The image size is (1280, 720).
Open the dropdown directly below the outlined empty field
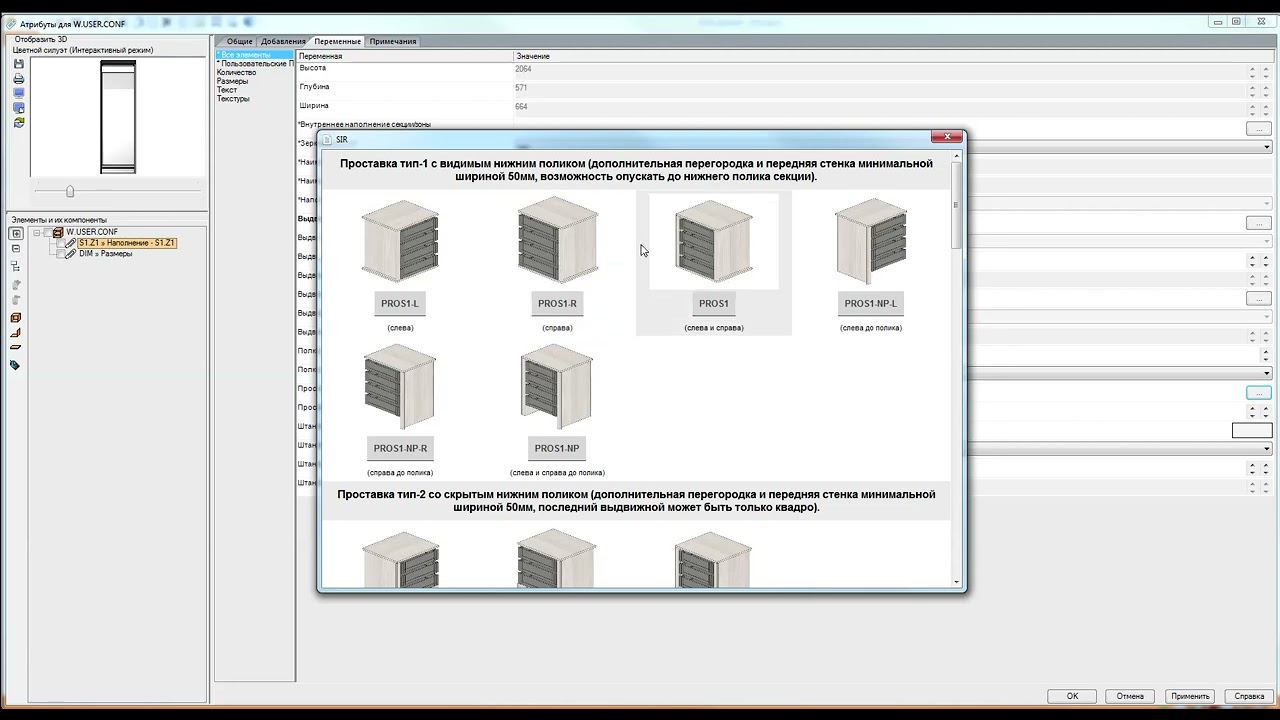1267,449
